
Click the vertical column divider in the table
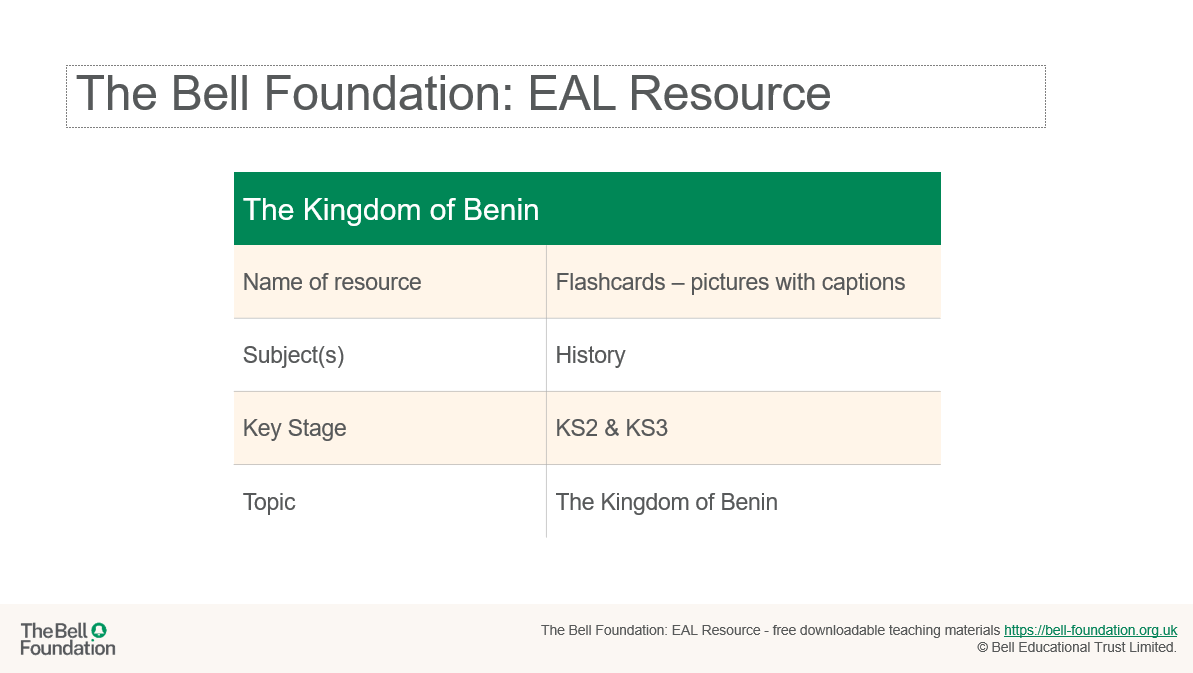546,392
